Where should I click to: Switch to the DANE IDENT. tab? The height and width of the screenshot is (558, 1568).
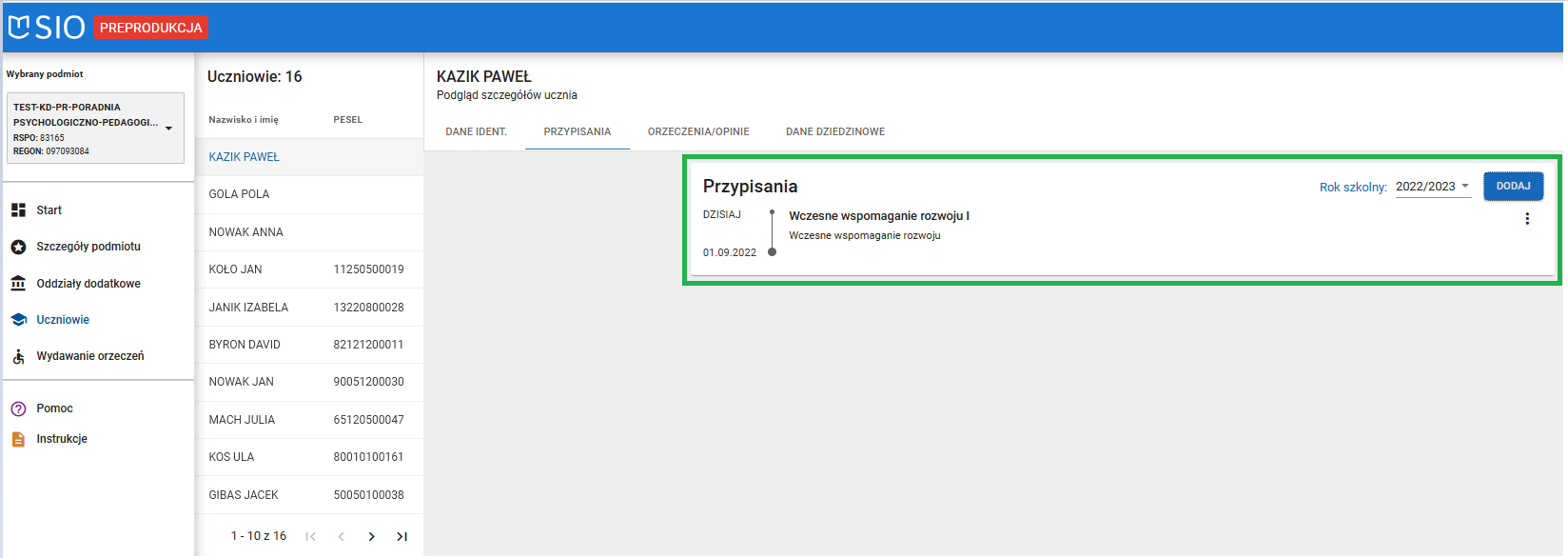[x=476, y=132]
